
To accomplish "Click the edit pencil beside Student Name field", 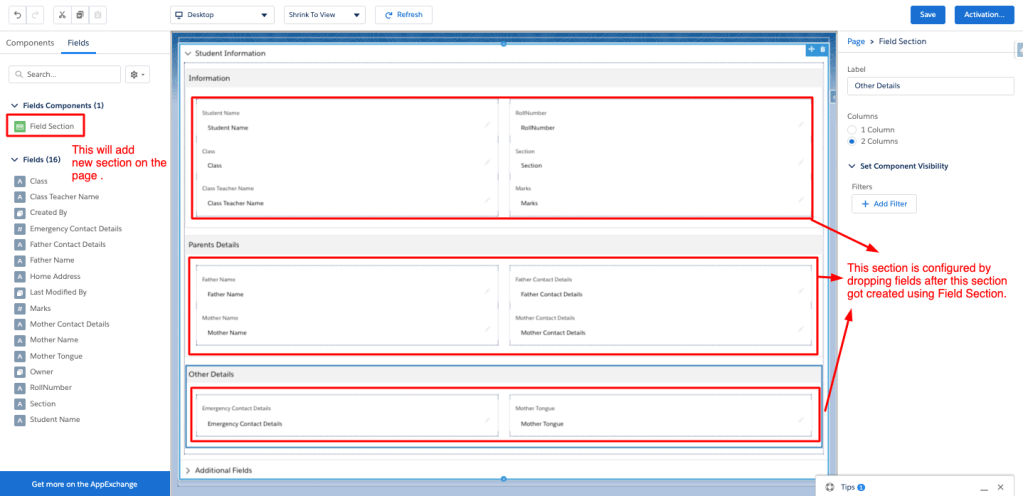I will [487, 125].
